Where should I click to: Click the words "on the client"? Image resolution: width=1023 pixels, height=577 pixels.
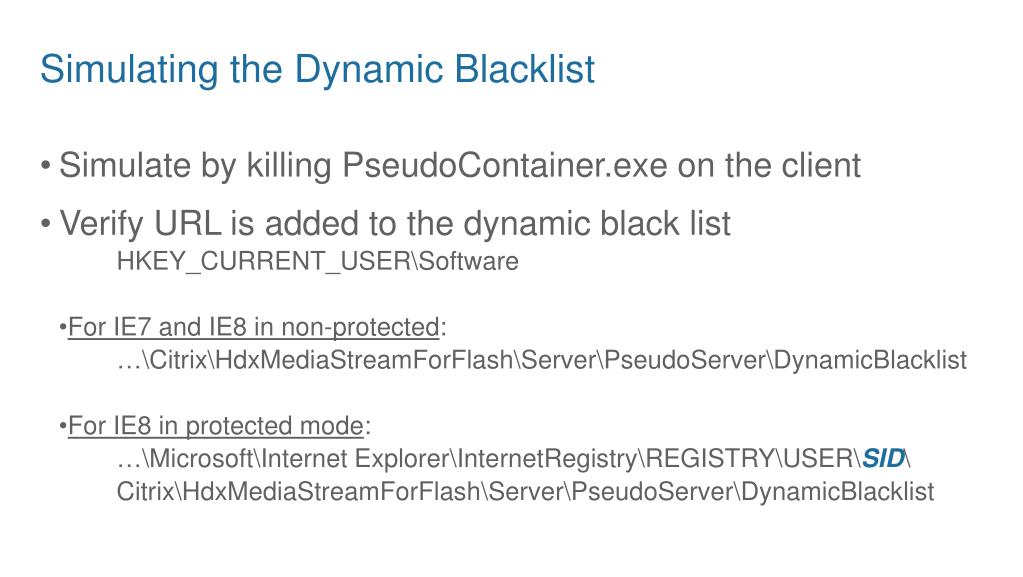coord(769,165)
